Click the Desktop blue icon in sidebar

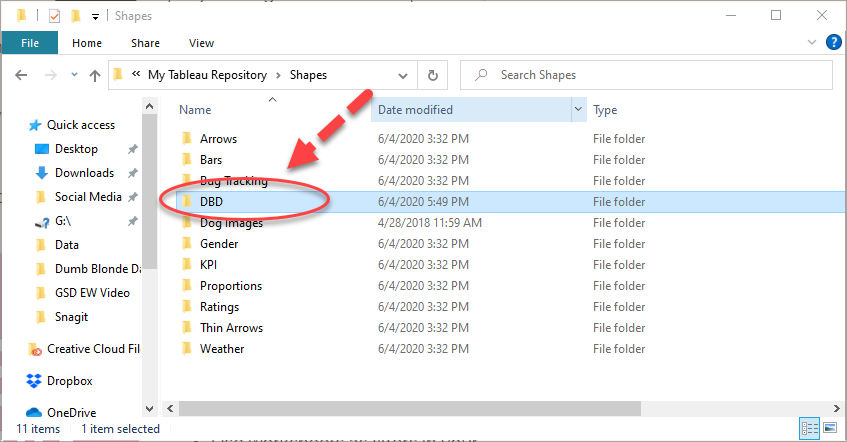point(42,149)
